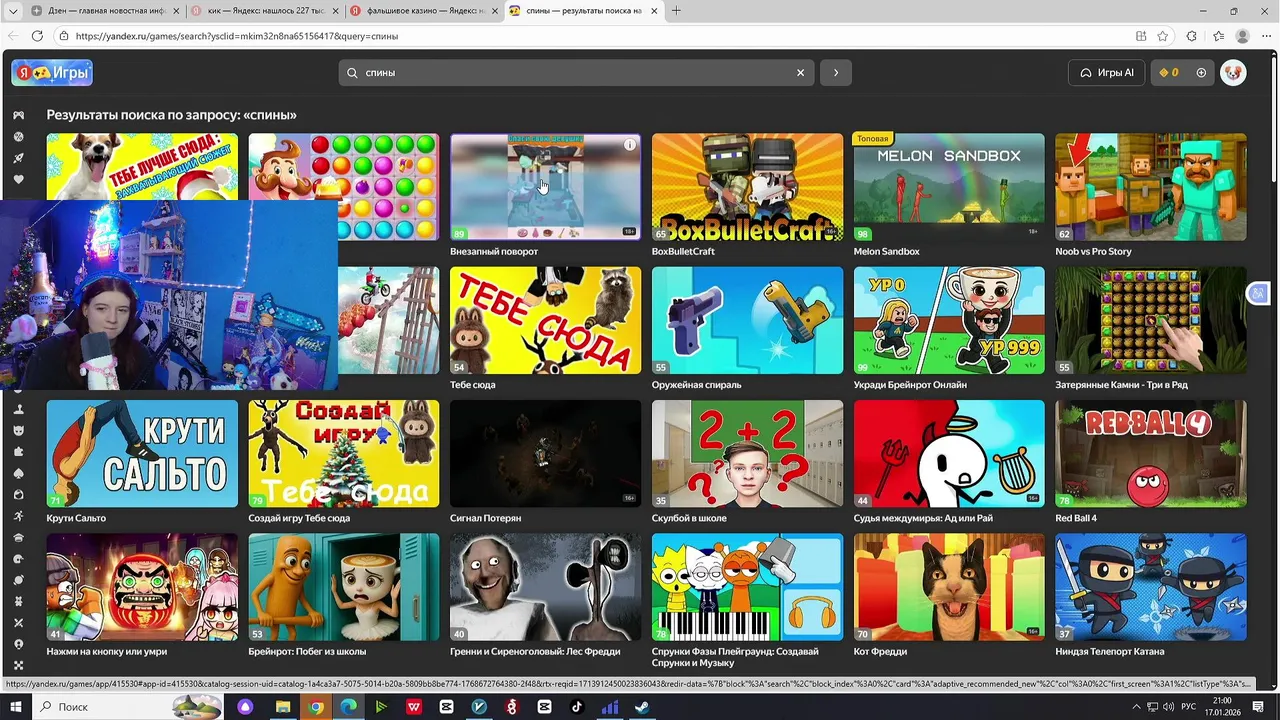
Task: Select running man sidebar category icon
Action: [x=18, y=516]
